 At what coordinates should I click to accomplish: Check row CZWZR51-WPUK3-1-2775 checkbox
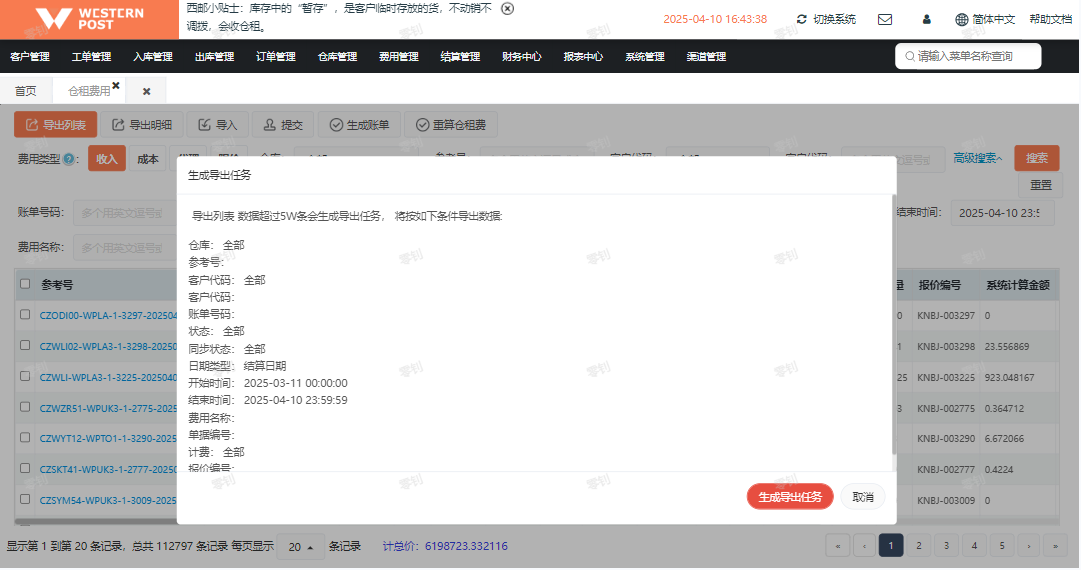click(26, 407)
